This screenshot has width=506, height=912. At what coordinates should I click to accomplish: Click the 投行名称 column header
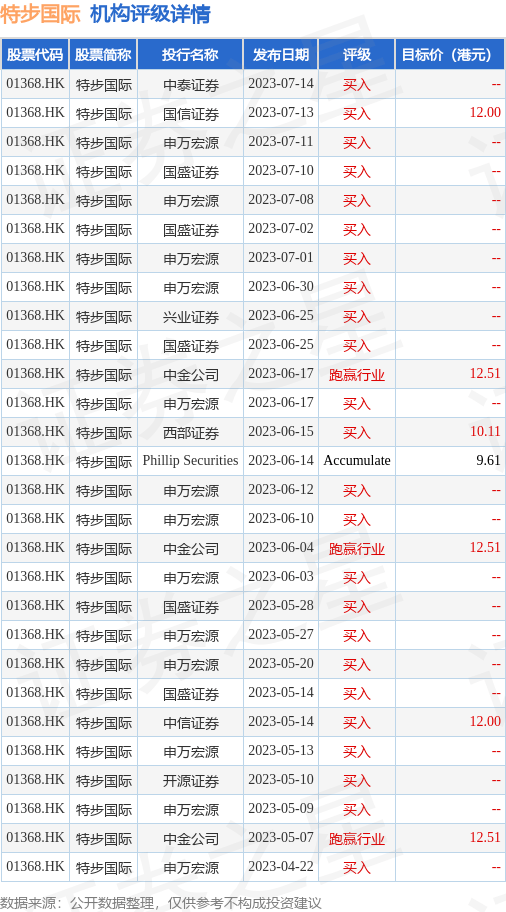pyautogui.click(x=191, y=55)
